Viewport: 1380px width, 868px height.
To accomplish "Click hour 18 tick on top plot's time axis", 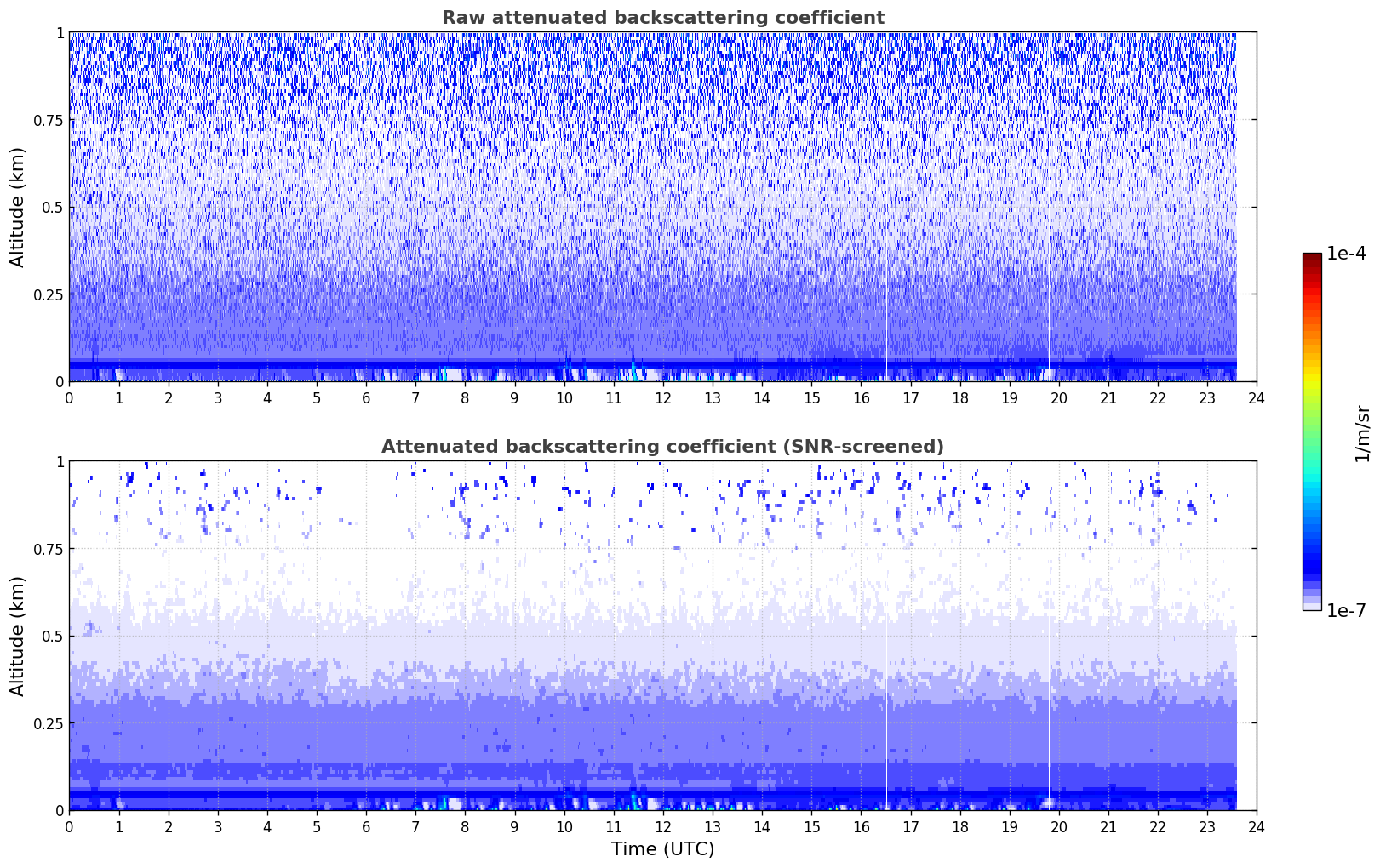I will pyautogui.click(x=959, y=398).
